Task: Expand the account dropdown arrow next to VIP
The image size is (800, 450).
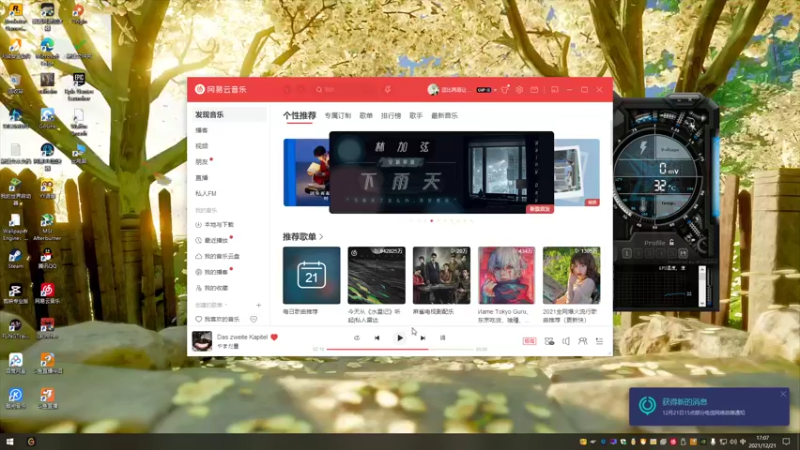Action: coord(495,90)
